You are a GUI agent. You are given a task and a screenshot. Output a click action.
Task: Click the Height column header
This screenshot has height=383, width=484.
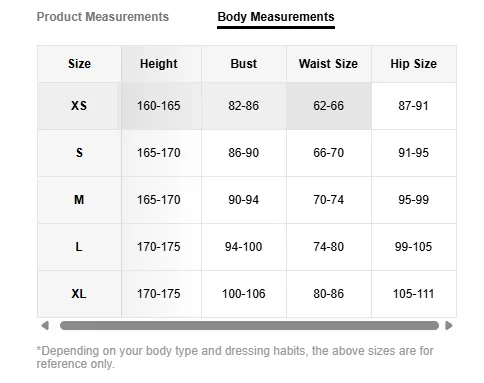pyautogui.click(x=159, y=64)
